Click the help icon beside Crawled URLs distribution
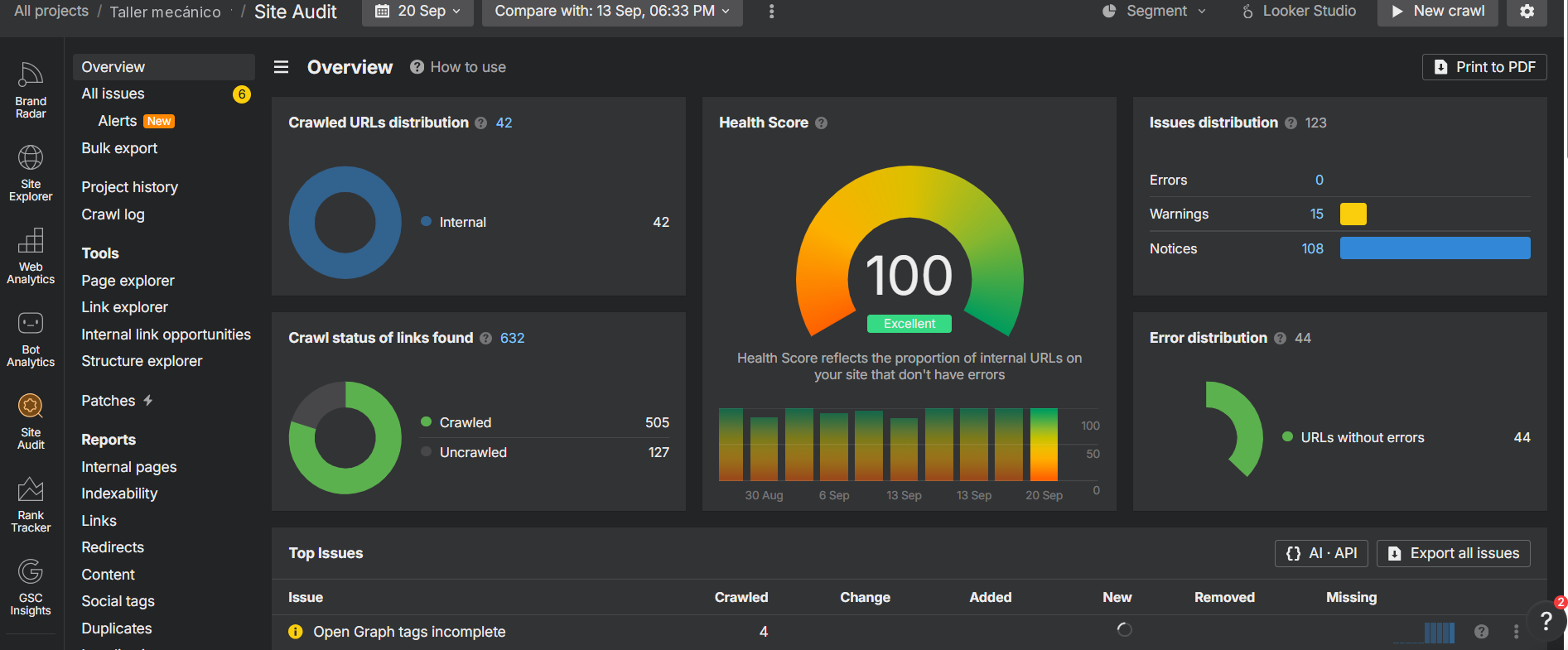 coord(480,123)
